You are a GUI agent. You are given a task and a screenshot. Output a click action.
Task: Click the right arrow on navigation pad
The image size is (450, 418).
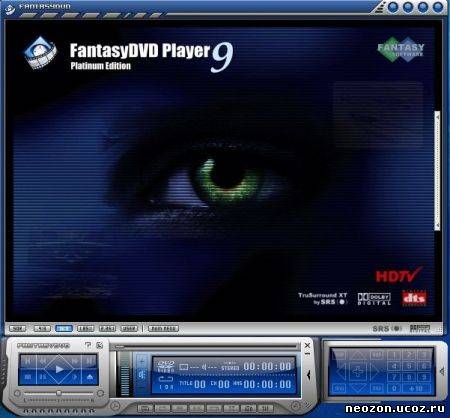point(373,371)
